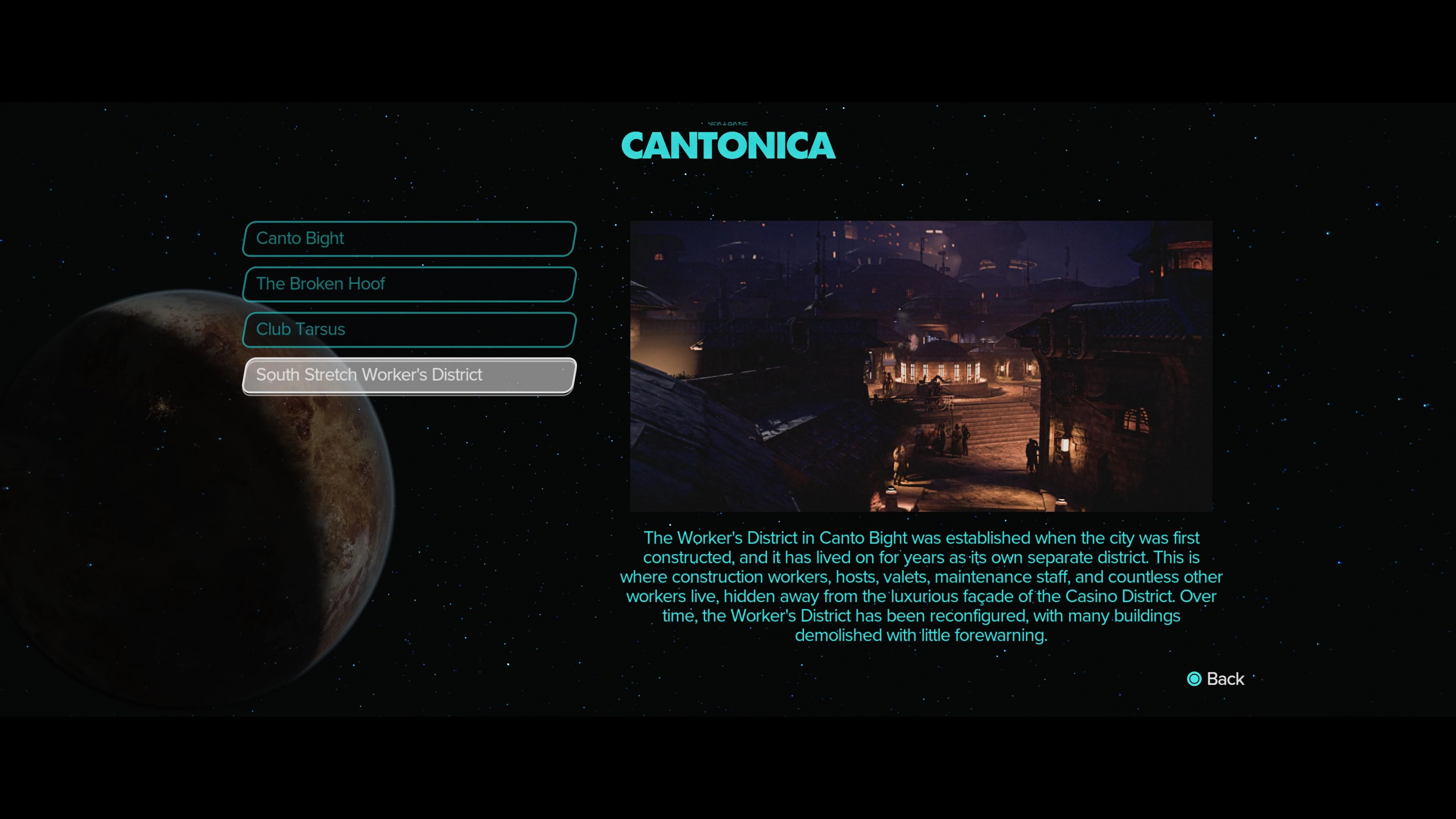
Task: Click the Aurebesh script above the title
Action: point(728,123)
